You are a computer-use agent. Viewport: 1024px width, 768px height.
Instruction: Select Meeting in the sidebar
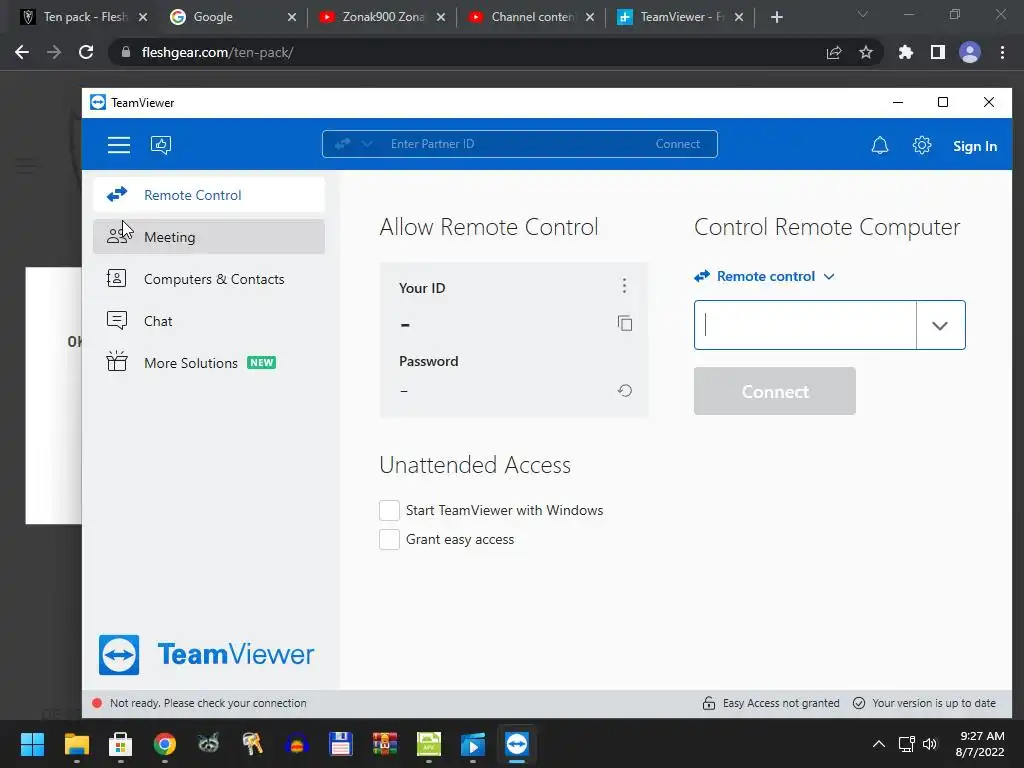[209, 236]
